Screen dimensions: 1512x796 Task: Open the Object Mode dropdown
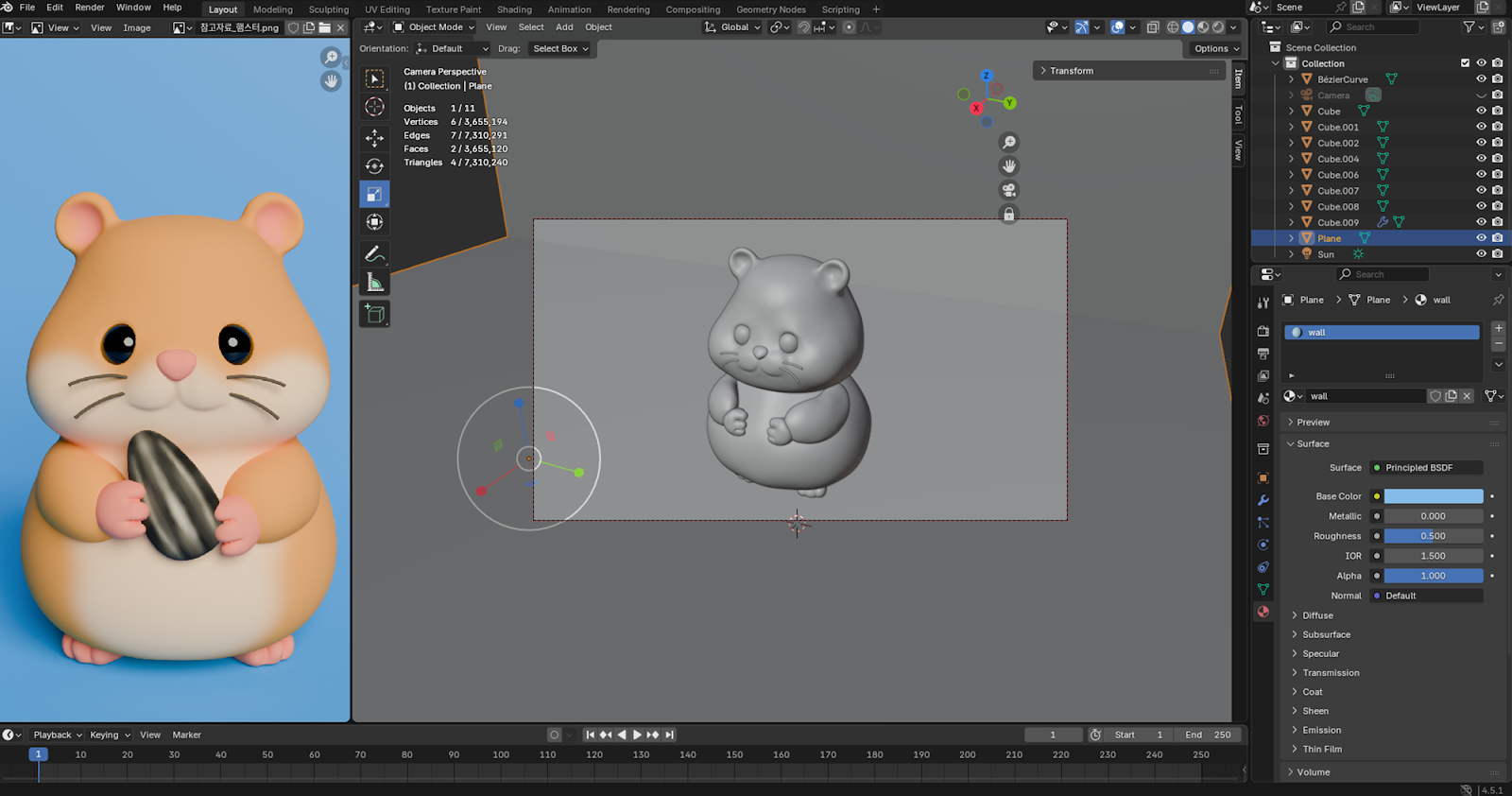(434, 27)
